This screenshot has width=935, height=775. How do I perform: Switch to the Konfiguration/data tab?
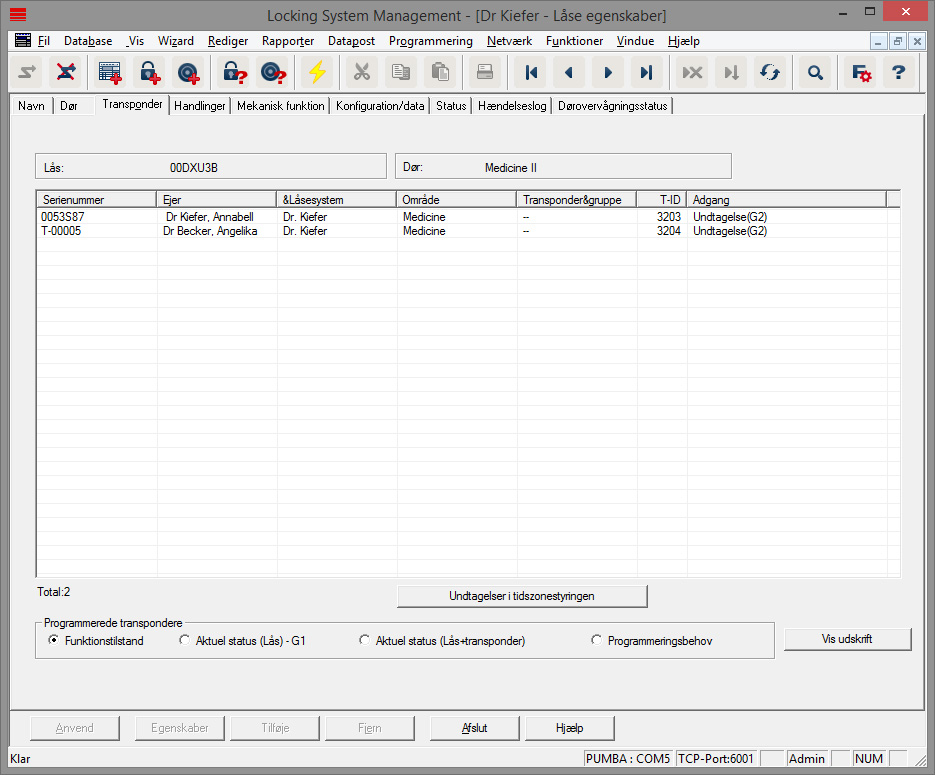pyautogui.click(x=380, y=106)
